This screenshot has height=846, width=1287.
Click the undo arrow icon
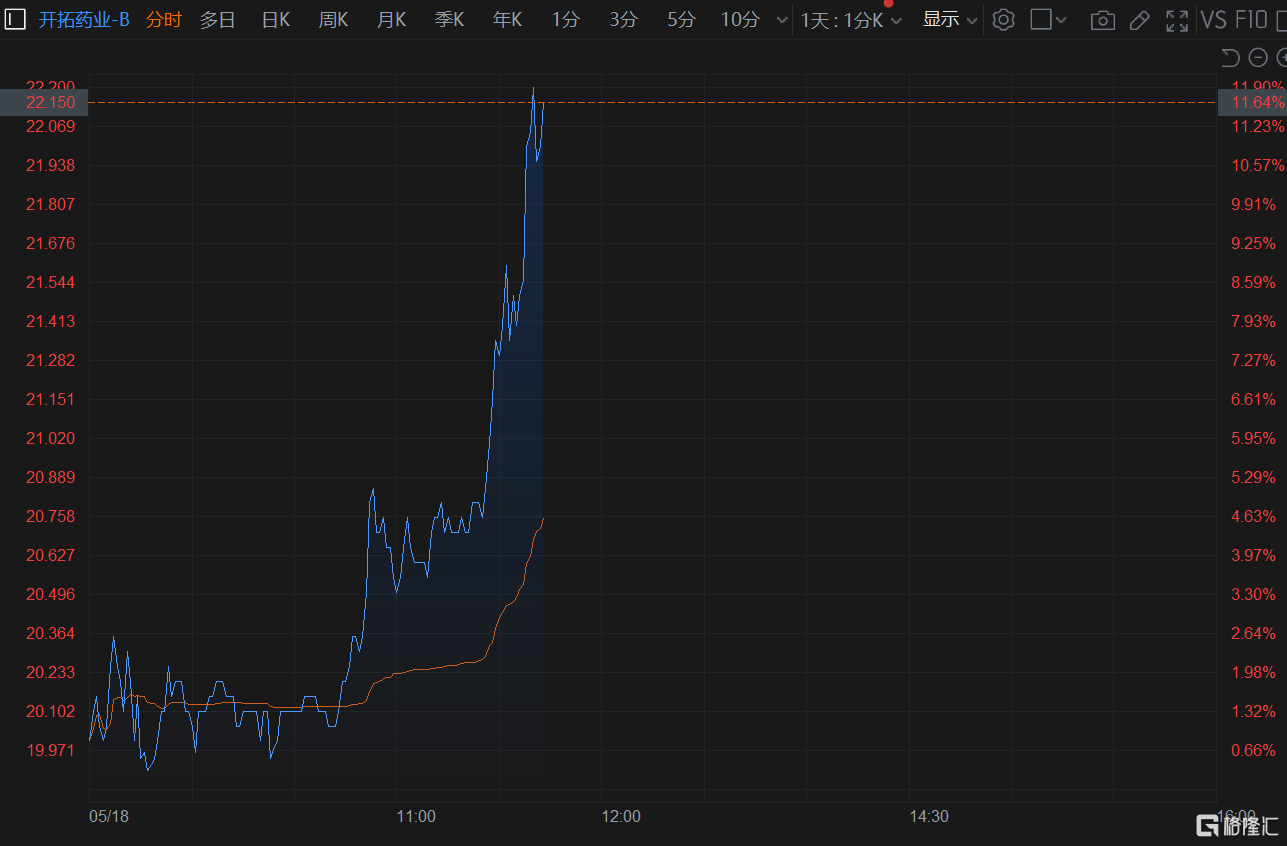(x=1231, y=58)
